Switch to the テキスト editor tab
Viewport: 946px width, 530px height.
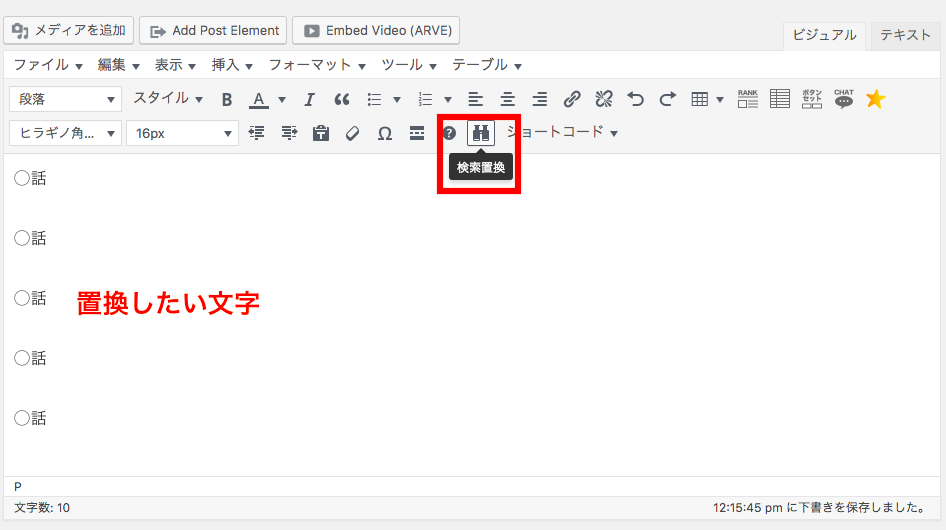point(905,35)
